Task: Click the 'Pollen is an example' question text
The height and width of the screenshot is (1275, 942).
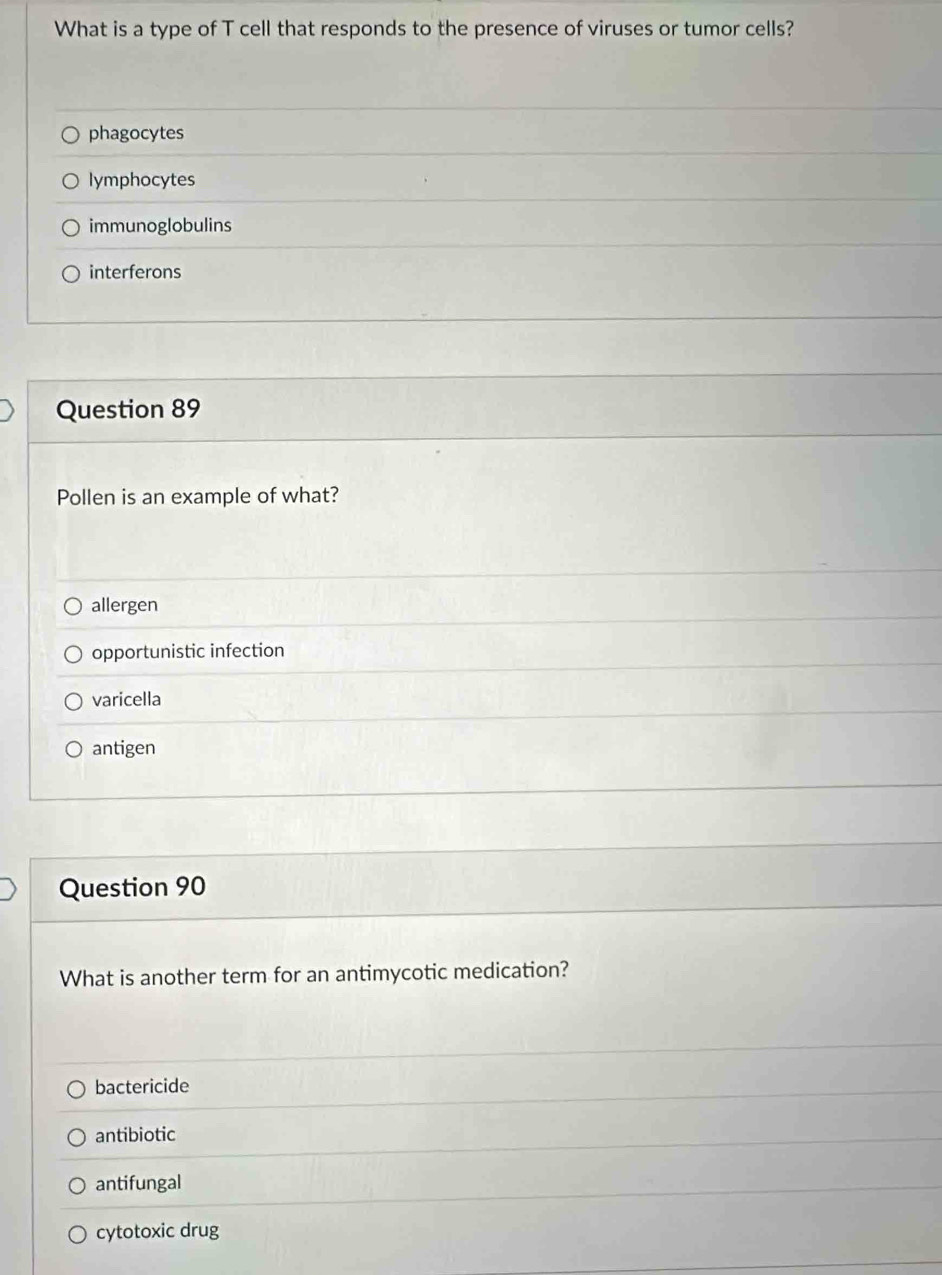Action: pos(197,496)
